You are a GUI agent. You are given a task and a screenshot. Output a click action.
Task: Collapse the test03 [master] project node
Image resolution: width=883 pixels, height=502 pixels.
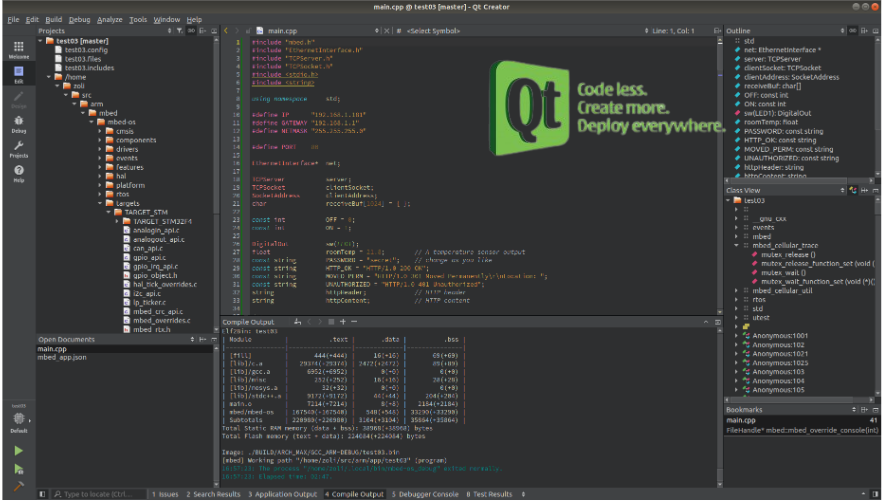point(40,41)
